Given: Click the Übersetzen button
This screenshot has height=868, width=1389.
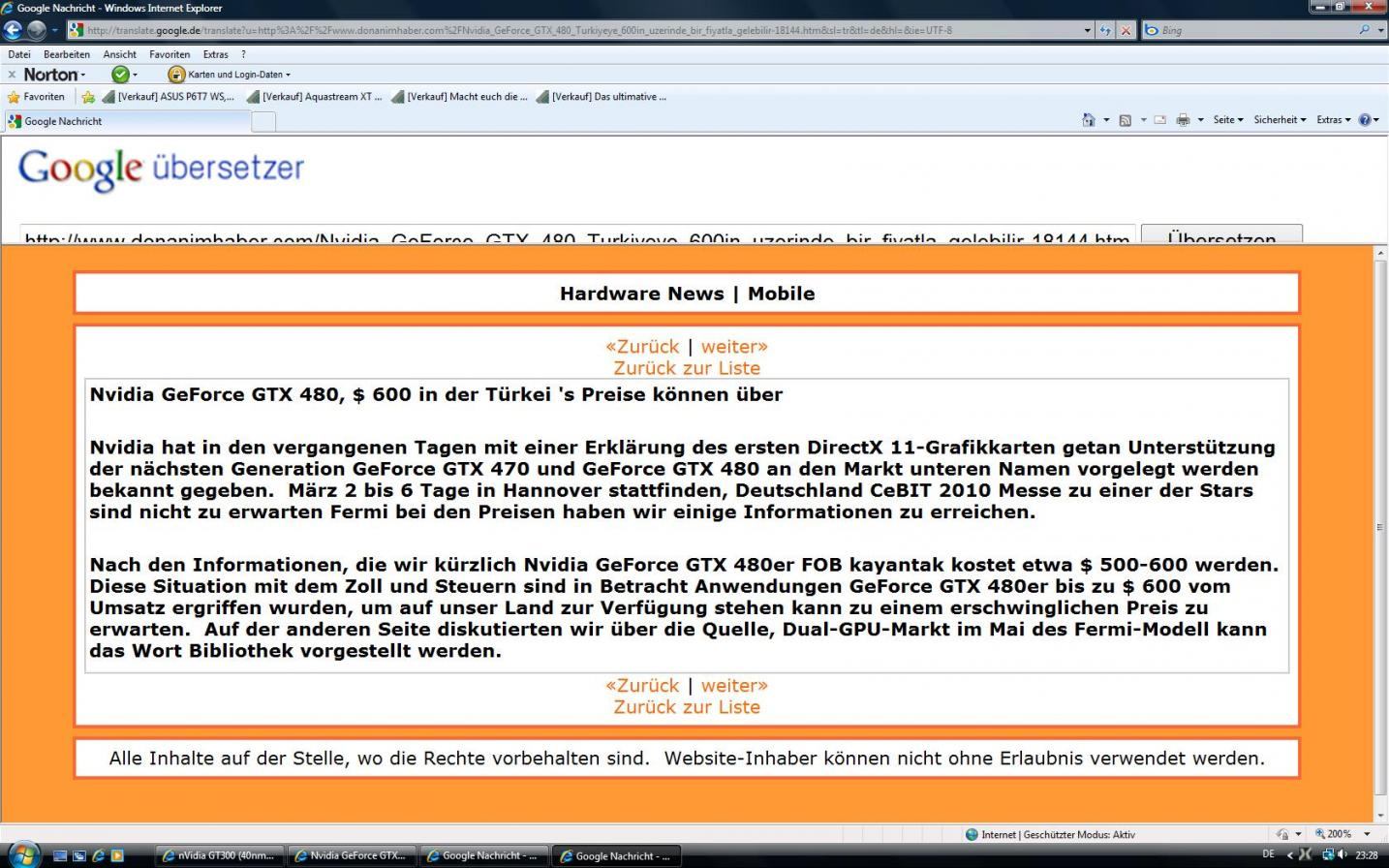Looking at the screenshot, I should coord(1221,235).
